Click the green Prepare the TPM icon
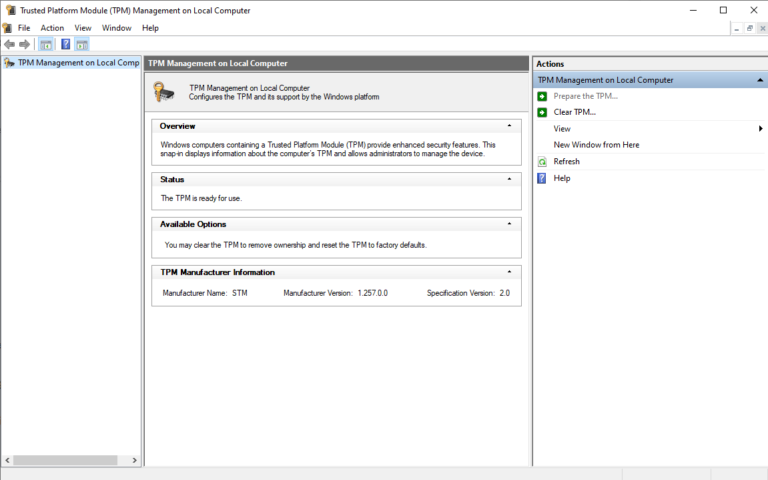 tap(542, 96)
